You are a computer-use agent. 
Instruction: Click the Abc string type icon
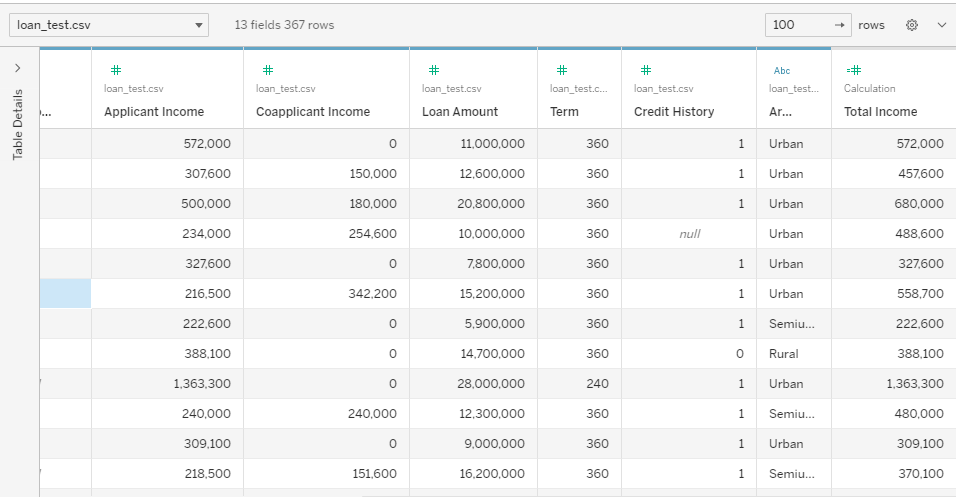tap(782, 71)
